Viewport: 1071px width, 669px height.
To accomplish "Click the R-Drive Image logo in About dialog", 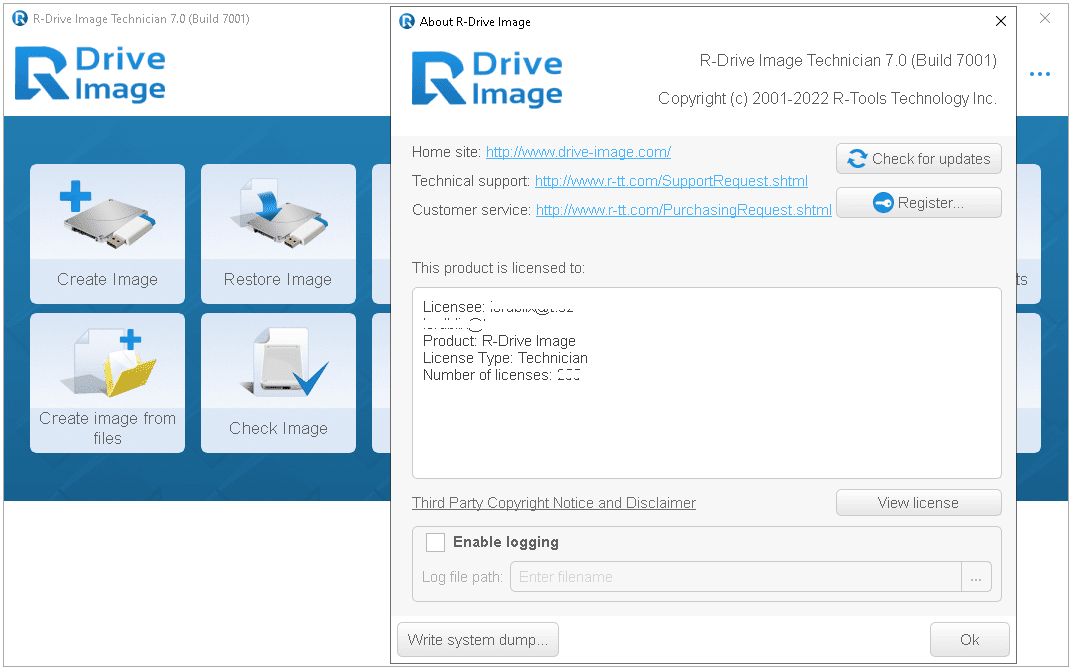I will point(487,79).
